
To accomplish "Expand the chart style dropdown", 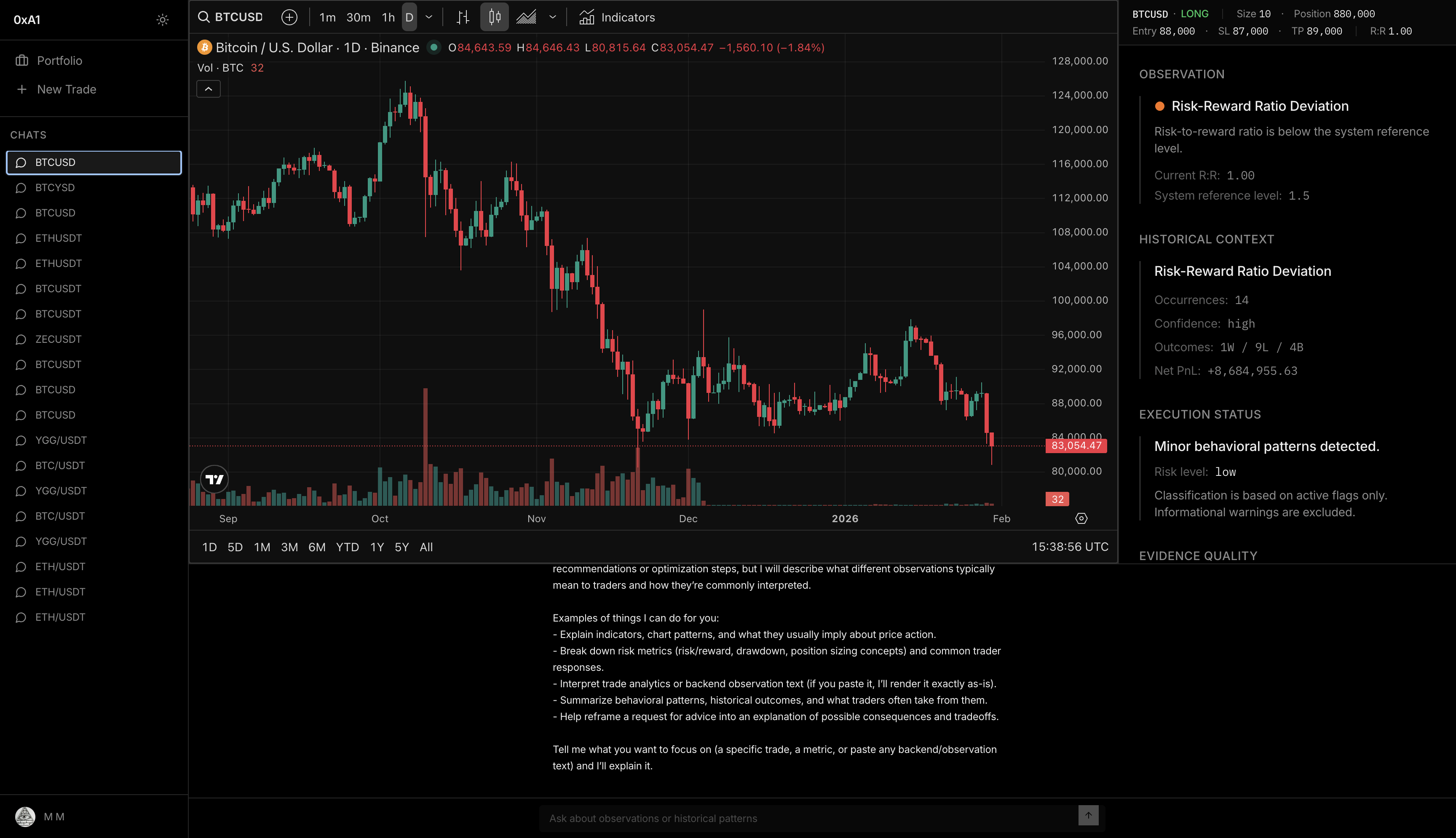I will coord(553,17).
